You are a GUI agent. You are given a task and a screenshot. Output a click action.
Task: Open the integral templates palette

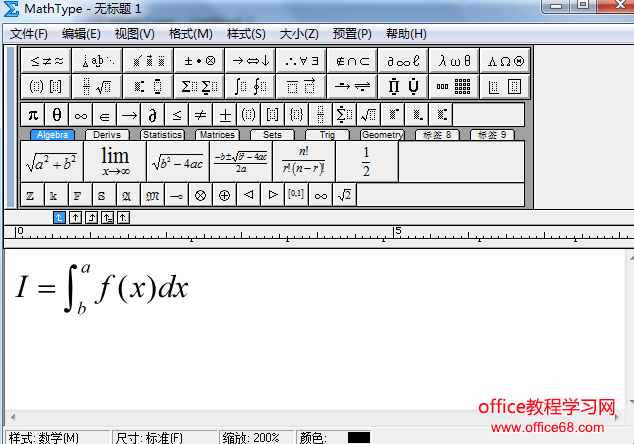250,86
